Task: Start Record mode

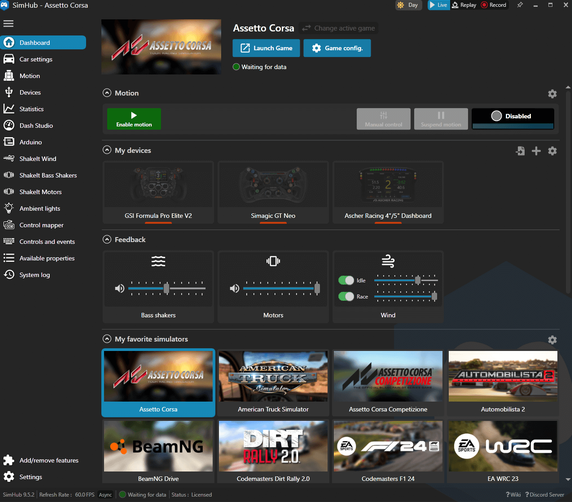Action: pos(494,5)
